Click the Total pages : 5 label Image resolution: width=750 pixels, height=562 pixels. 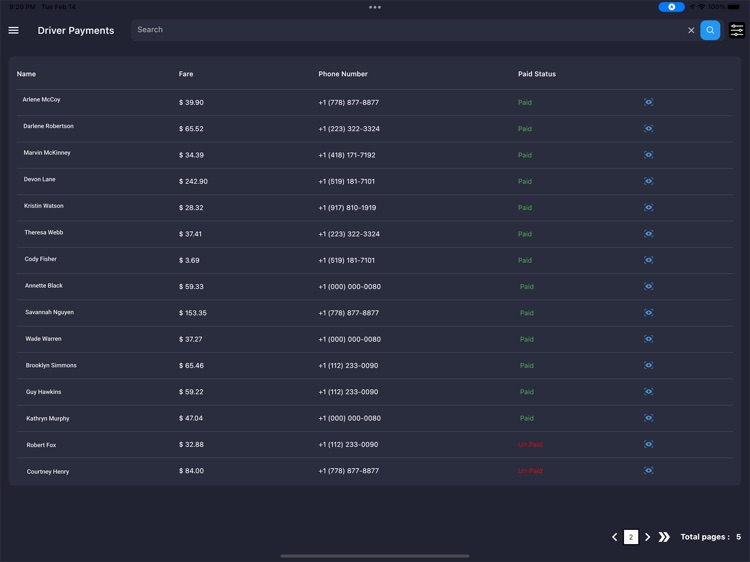point(711,537)
